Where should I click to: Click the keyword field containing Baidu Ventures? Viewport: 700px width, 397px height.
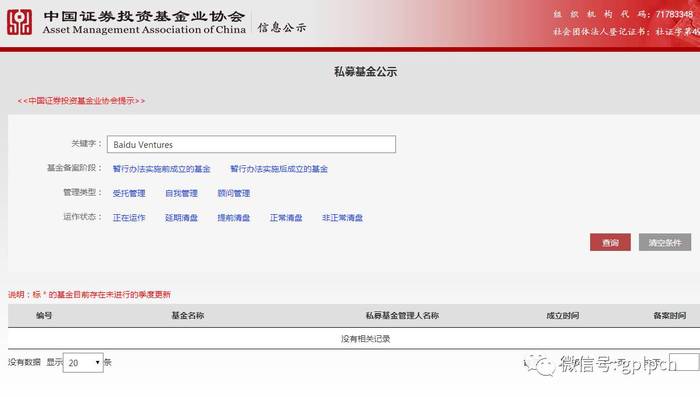tap(251, 144)
